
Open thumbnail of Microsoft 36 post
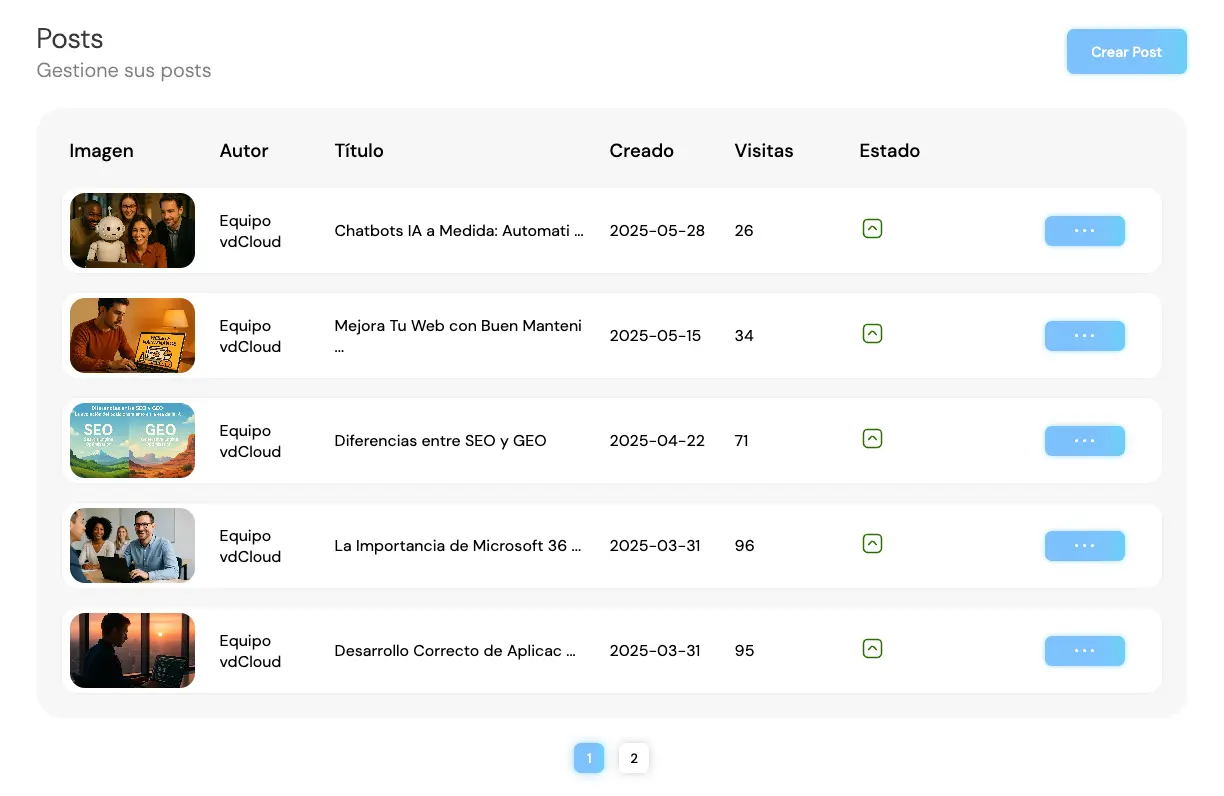coord(132,546)
